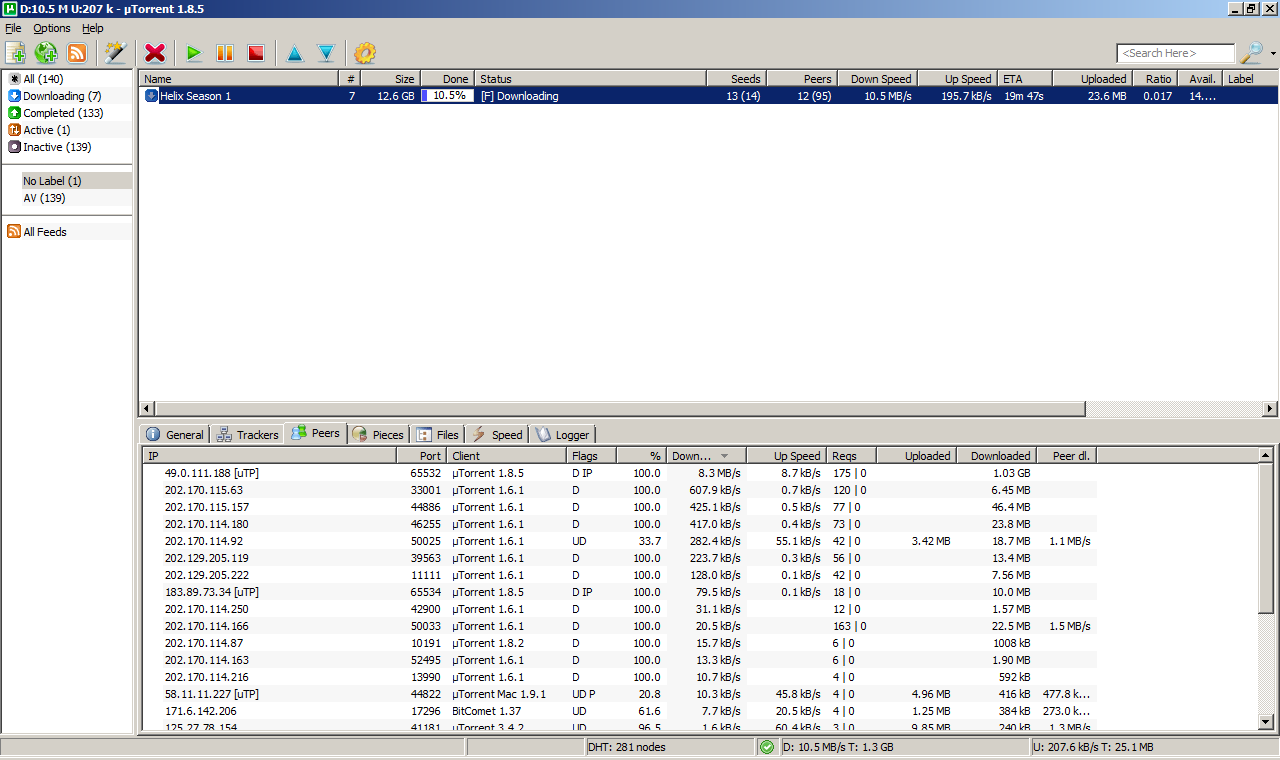View the Speed tab
The width and height of the screenshot is (1280, 760).
point(497,434)
